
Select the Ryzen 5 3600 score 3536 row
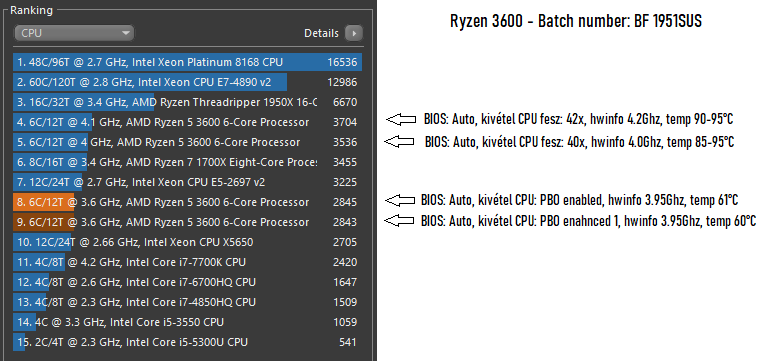click(188, 142)
